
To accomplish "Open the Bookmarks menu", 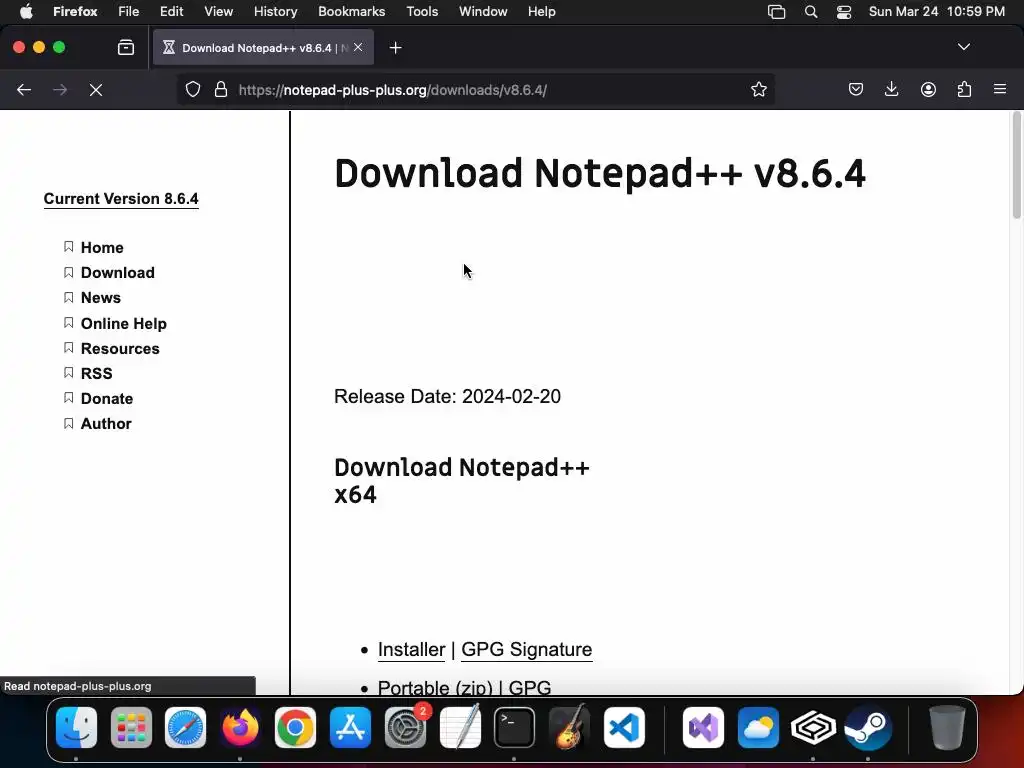I will click(x=351, y=12).
